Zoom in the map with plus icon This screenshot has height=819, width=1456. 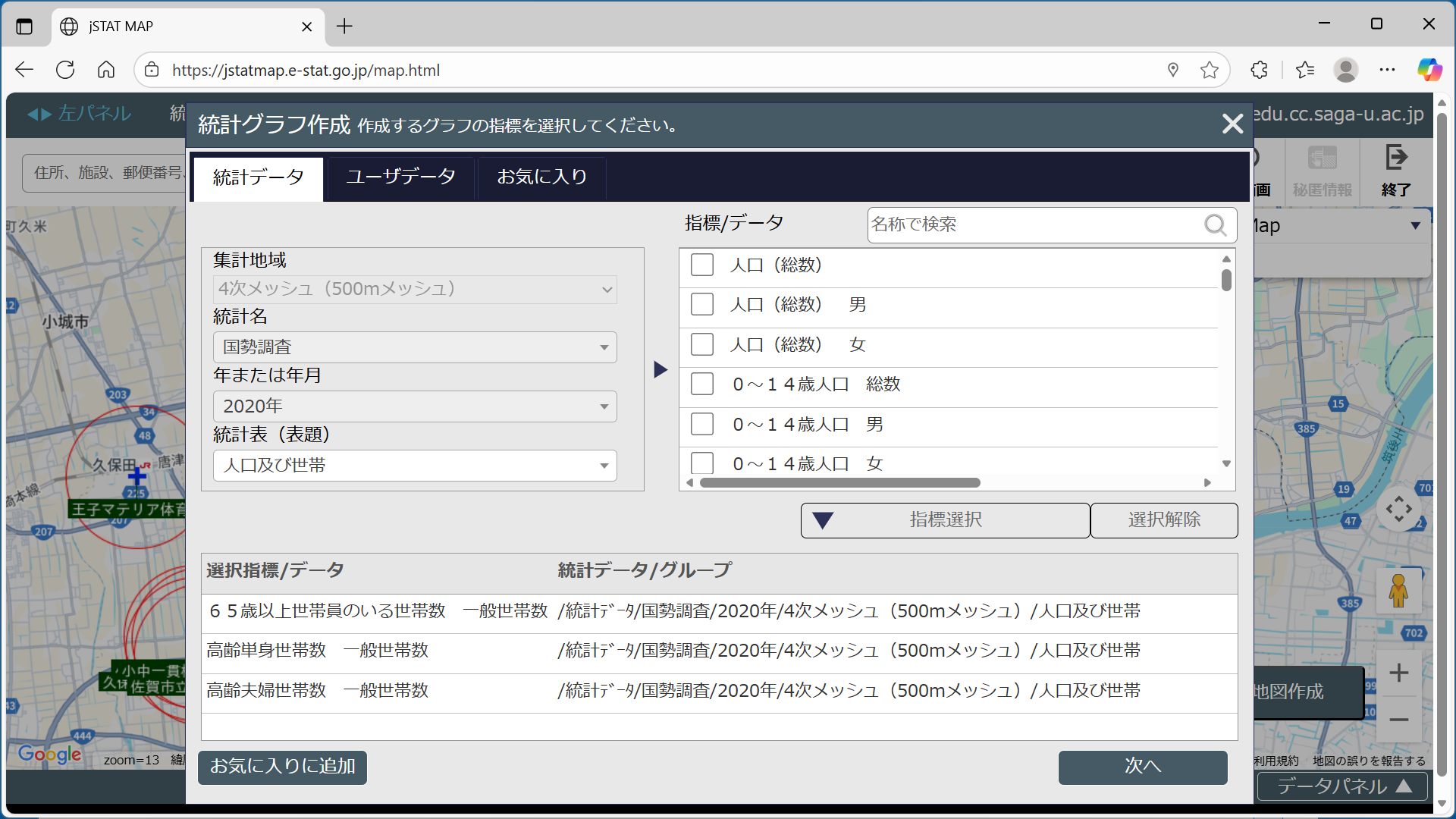[1398, 673]
